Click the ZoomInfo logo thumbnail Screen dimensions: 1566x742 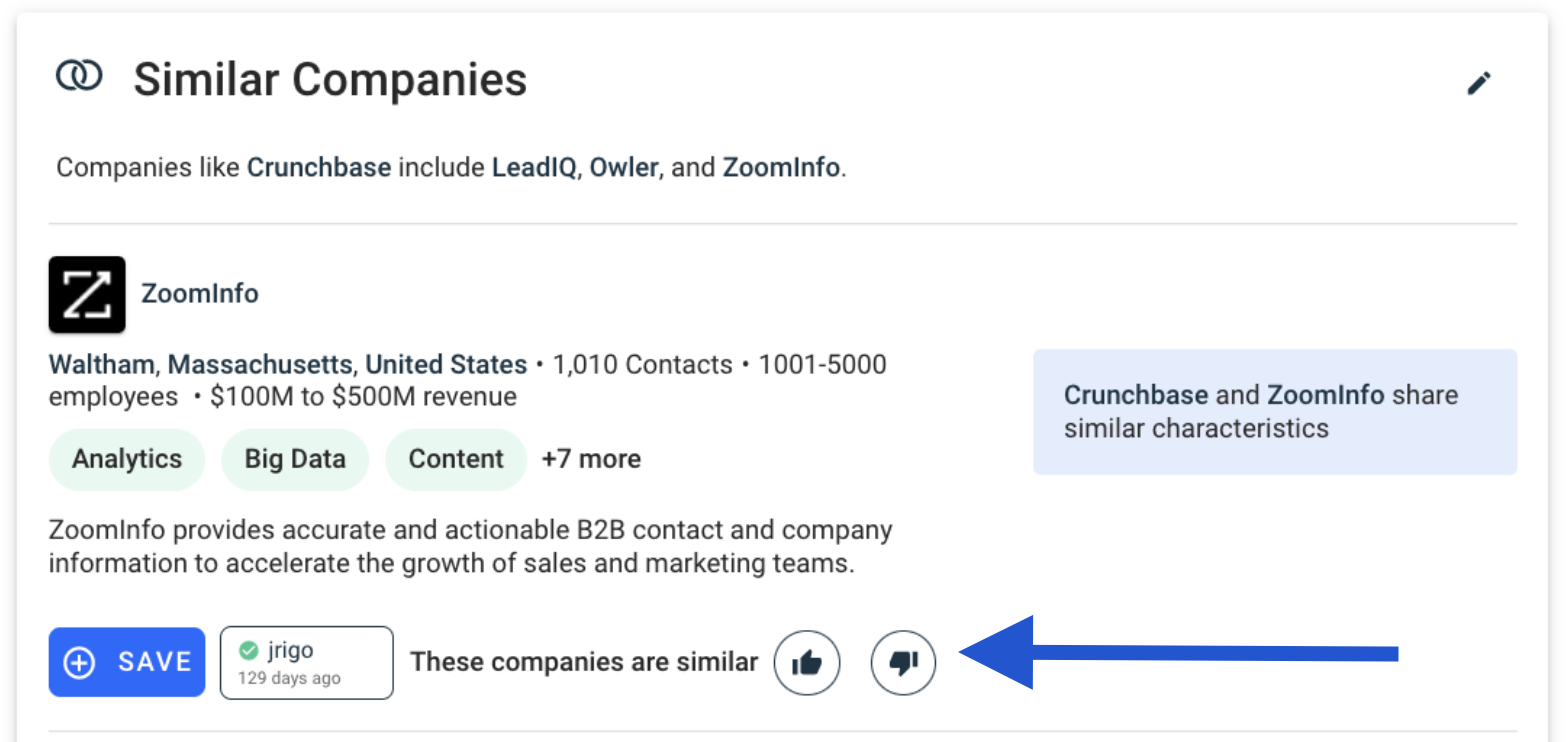(x=87, y=294)
